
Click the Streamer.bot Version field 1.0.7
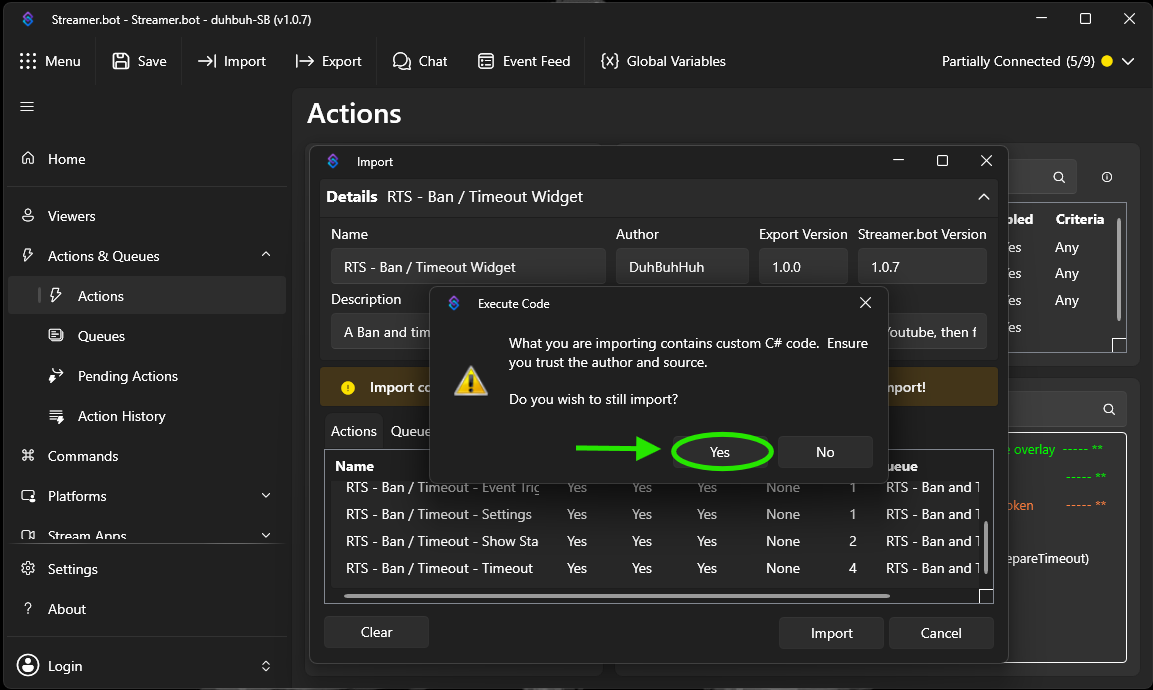922,267
